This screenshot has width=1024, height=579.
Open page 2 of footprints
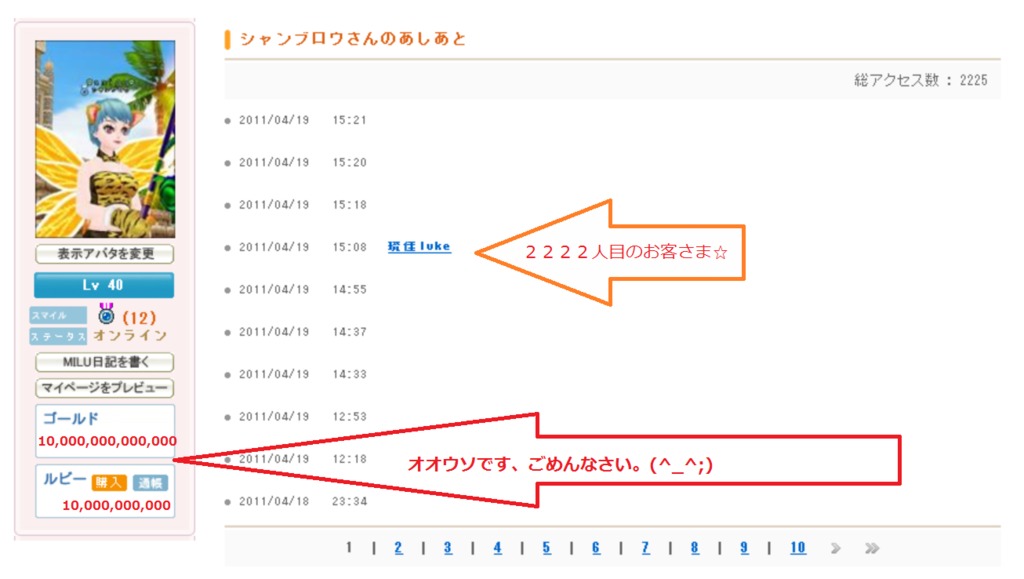pos(398,548)
